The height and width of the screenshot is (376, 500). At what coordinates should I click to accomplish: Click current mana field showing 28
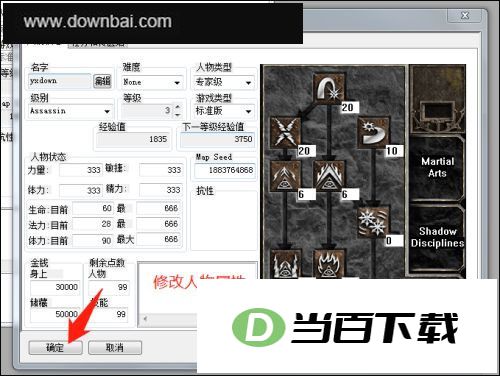click(93, 224)
